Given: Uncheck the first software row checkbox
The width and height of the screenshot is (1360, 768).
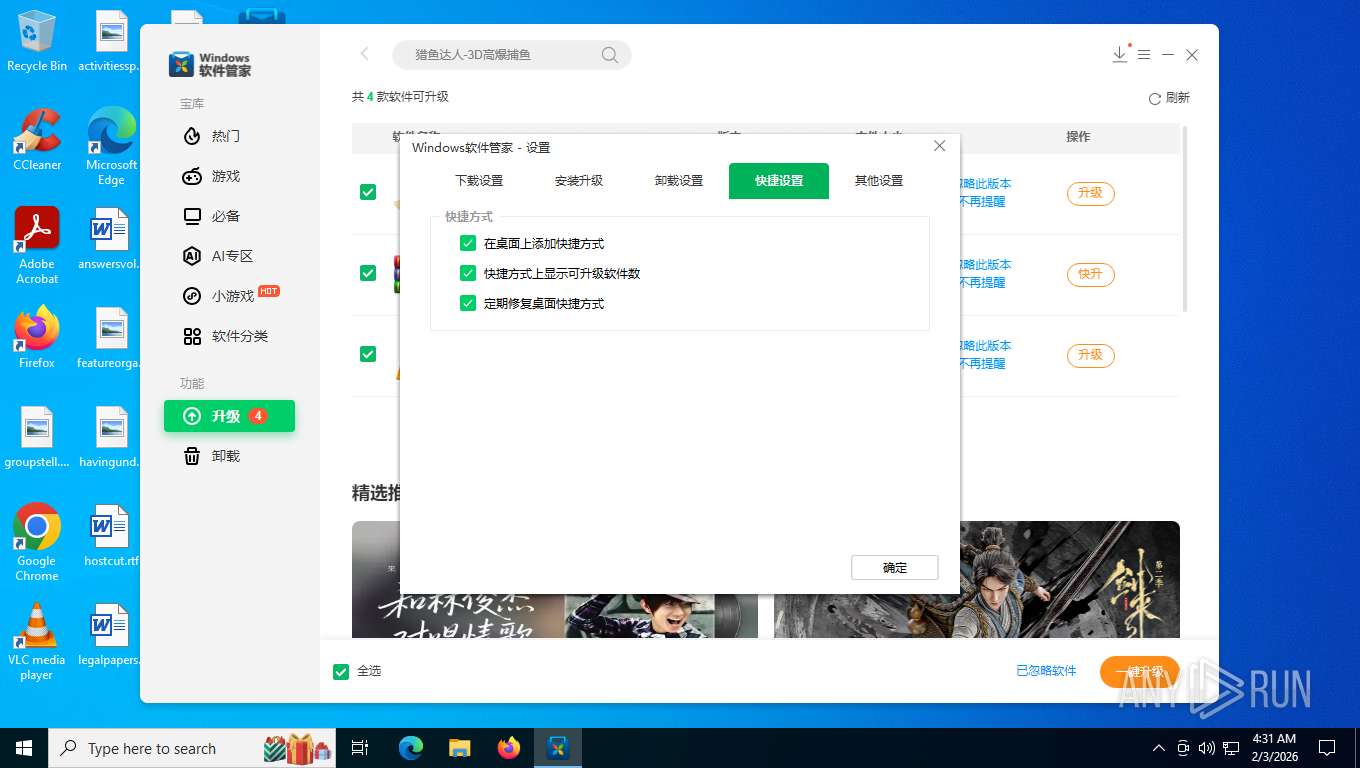Looking at the screenshot, I should pyautogui.click(x=368, y=192).
